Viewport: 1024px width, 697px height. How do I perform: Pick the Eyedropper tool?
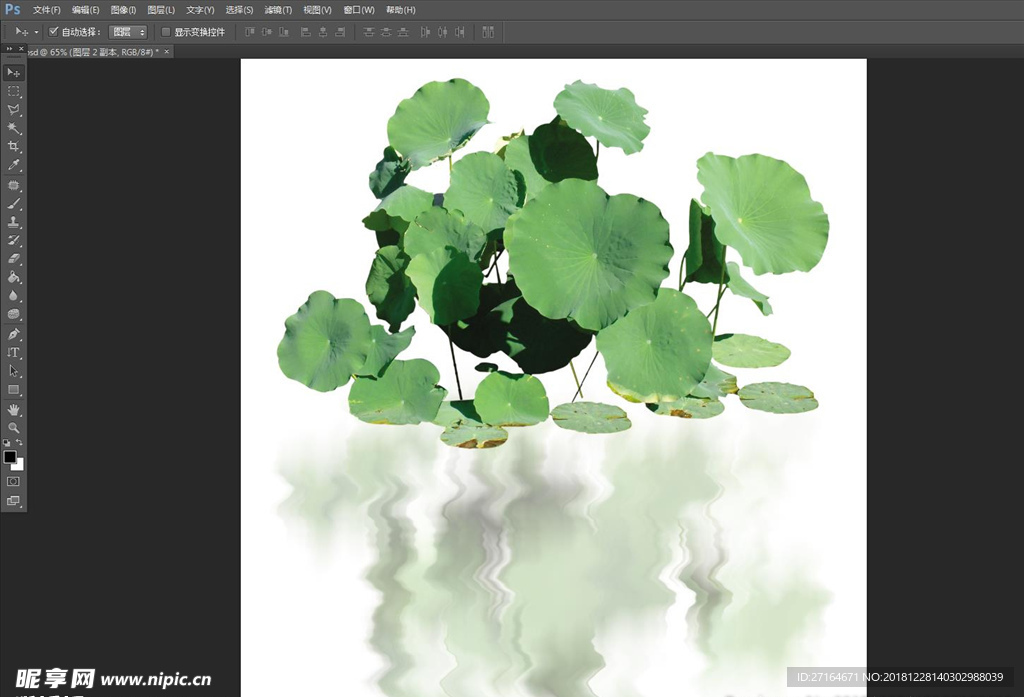click(x=14, y=165)
